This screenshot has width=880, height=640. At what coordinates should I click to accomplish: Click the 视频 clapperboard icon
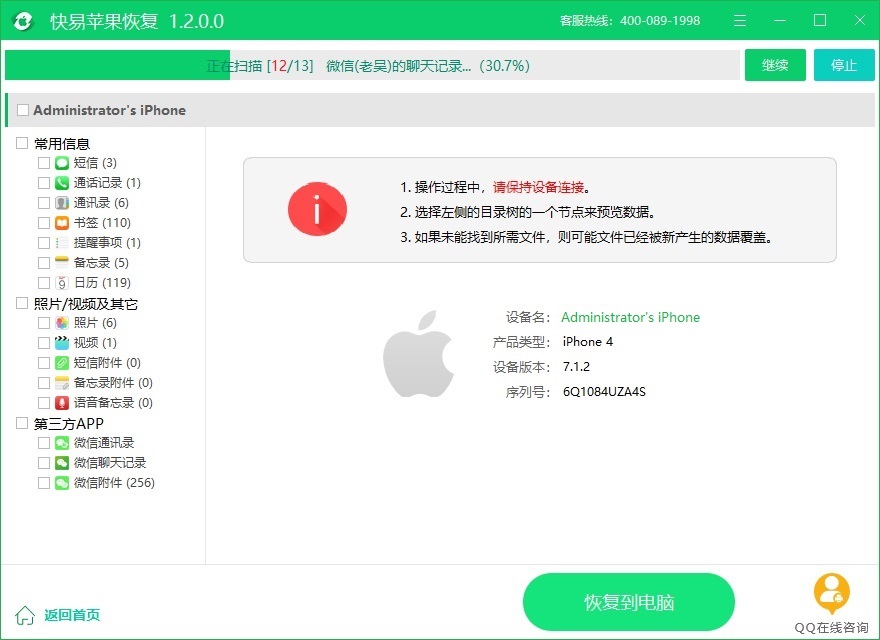(x=62, y=343)
